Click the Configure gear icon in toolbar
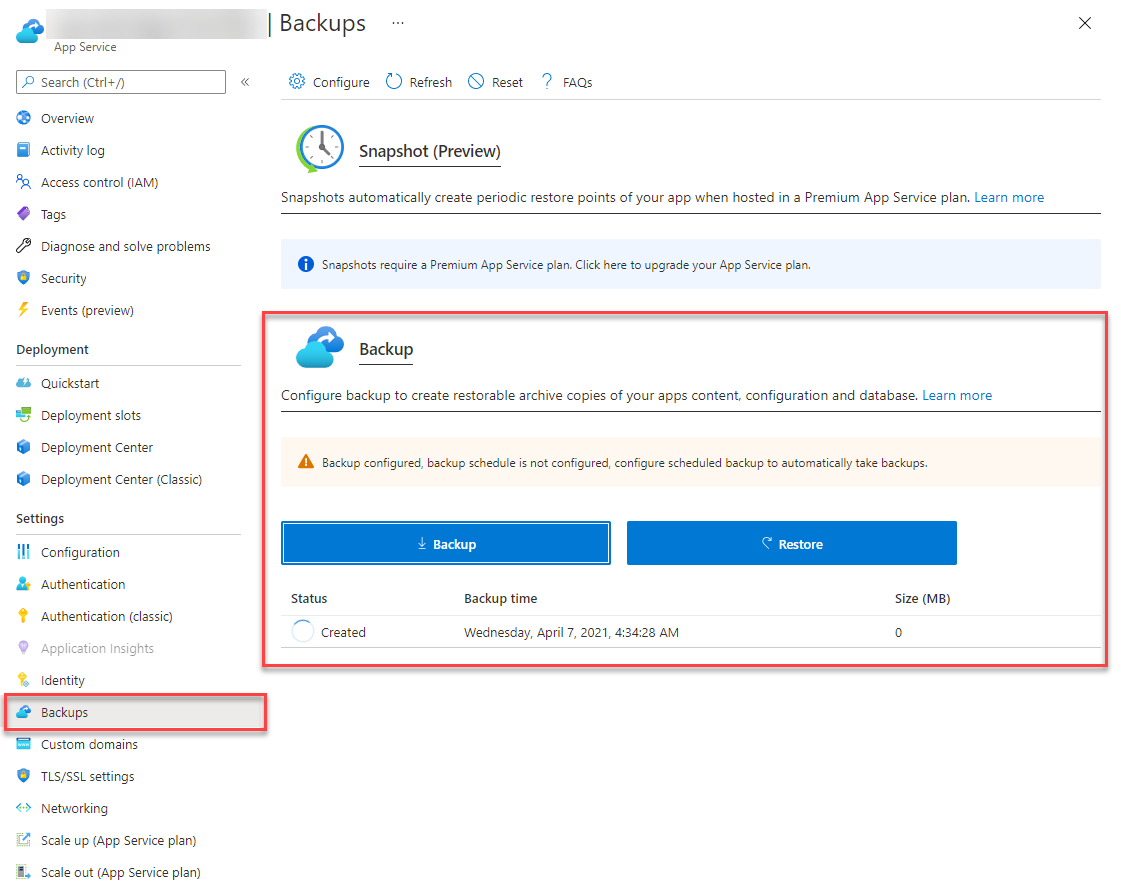 coord(297,82)
